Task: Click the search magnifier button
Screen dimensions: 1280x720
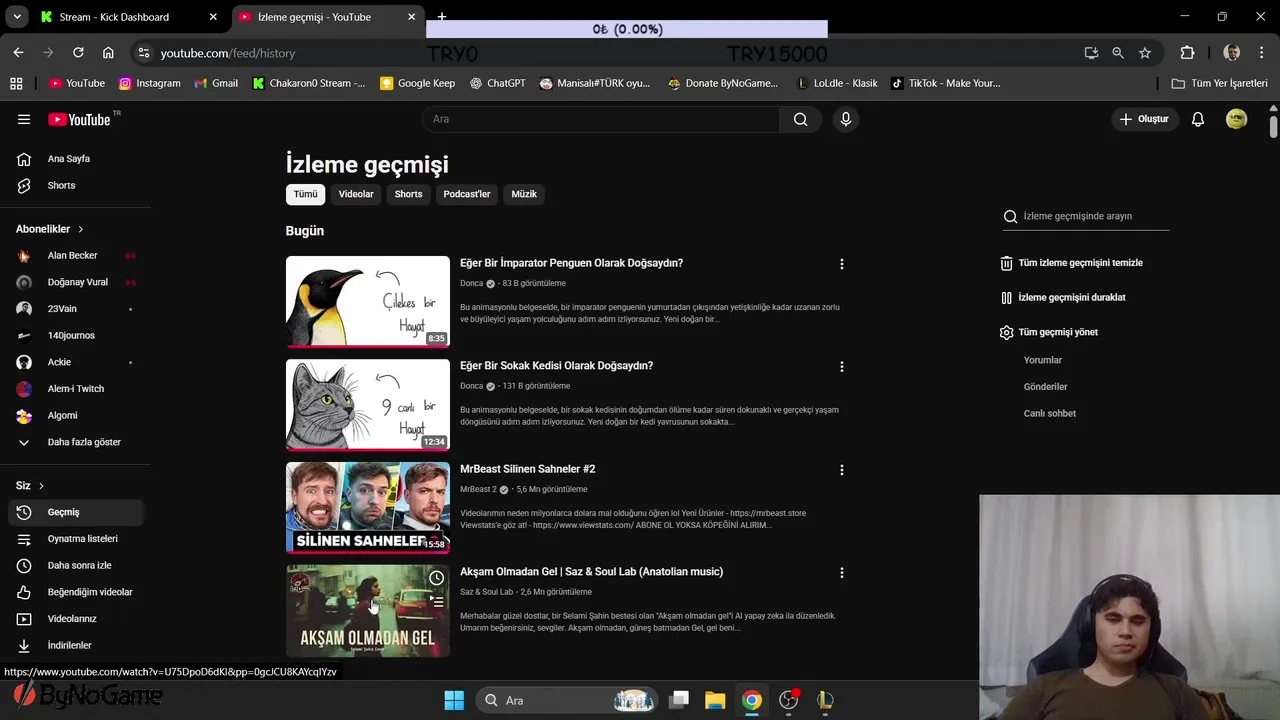Action: [x=800, y=119]
